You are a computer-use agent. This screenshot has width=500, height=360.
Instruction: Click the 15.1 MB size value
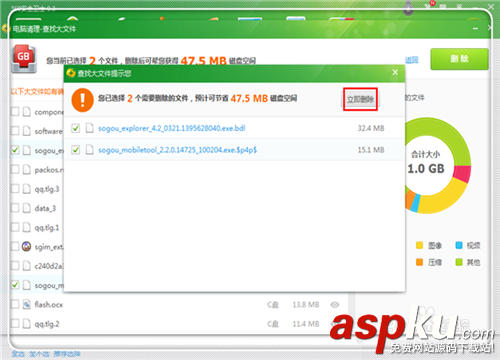tap(371, 150)
